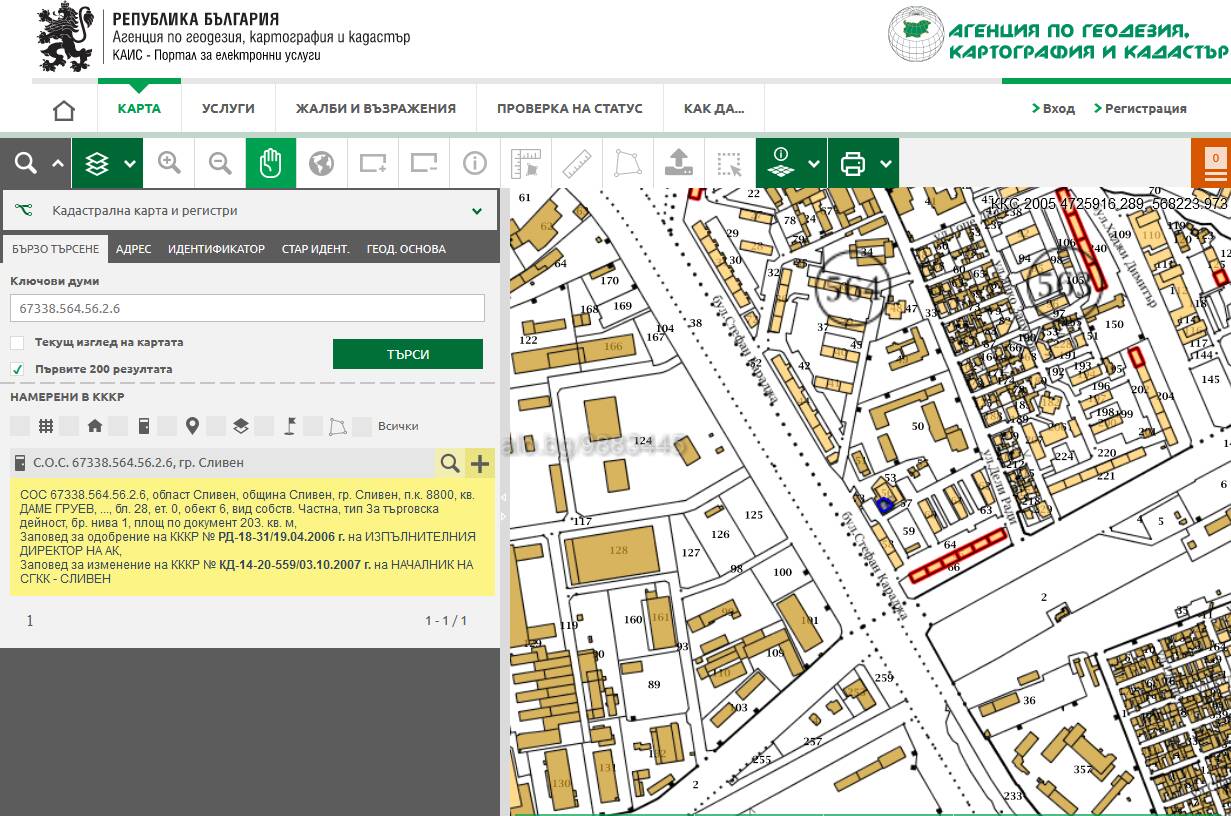The image size is (1231, 816).
Task: Toggle the layers stack filter checkbox
Action: (216, 426)
